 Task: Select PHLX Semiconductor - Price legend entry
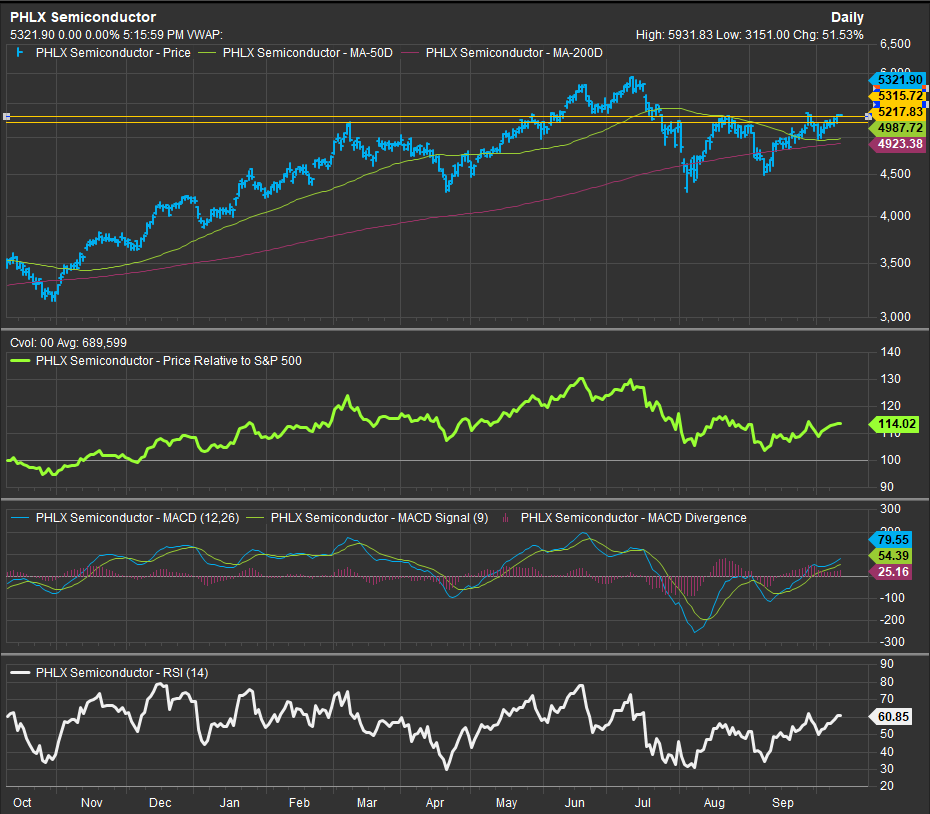(113, 53)
